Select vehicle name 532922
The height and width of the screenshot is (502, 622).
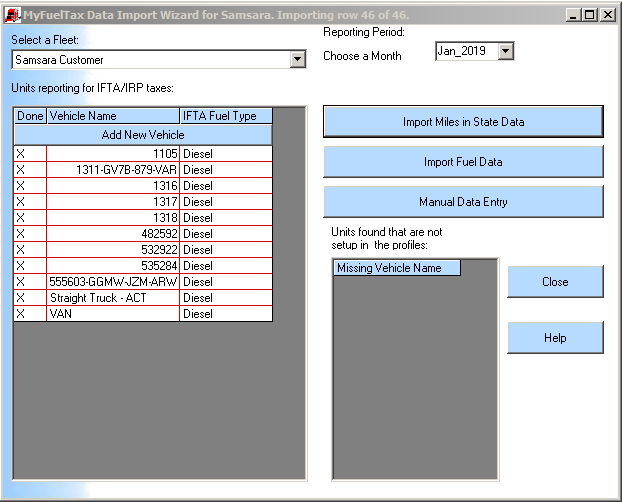tap(113, 250)
